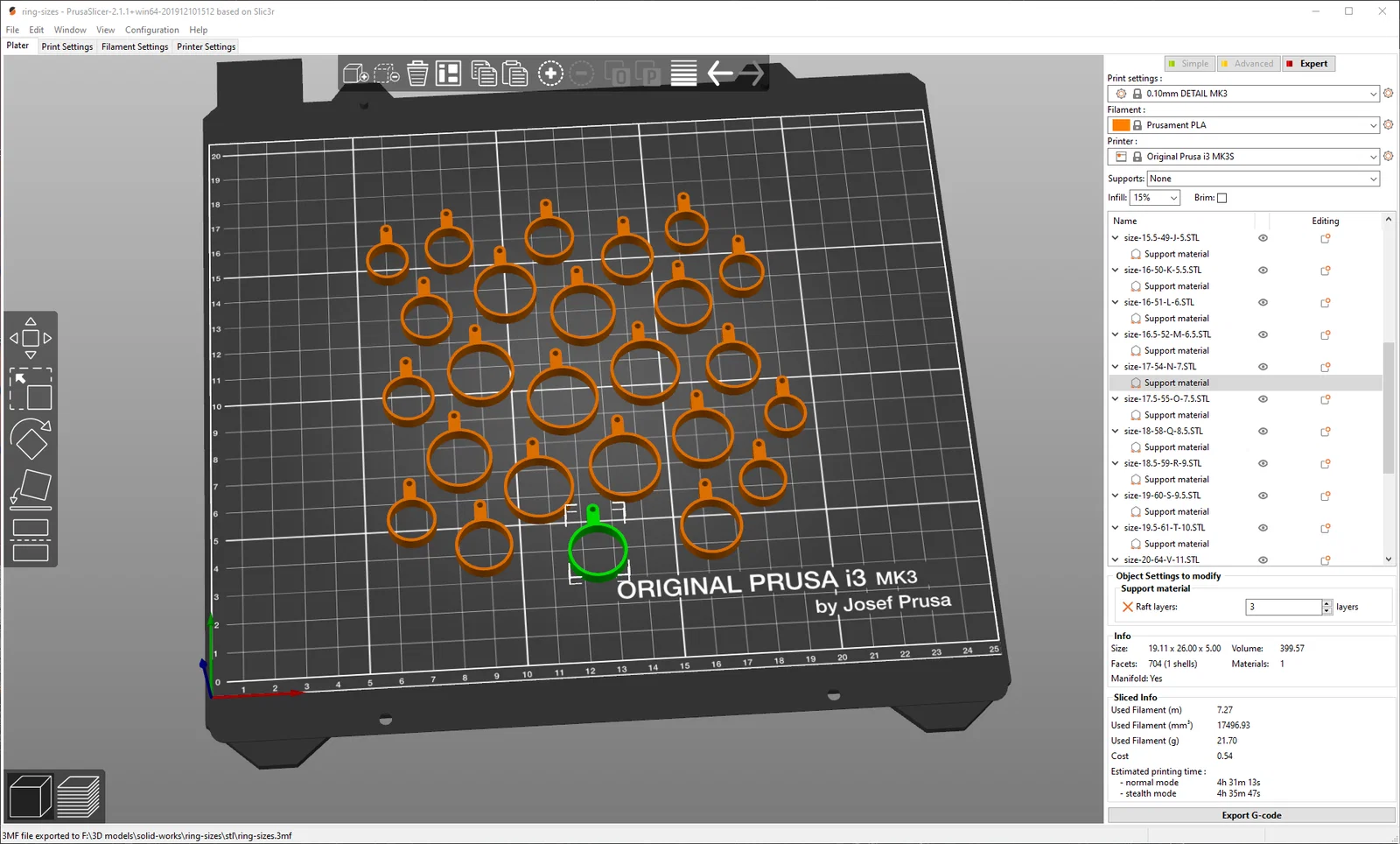Screen dimensions: 1400x844
Task: Click the Delete selected object icon
Action: pos(387,74)
